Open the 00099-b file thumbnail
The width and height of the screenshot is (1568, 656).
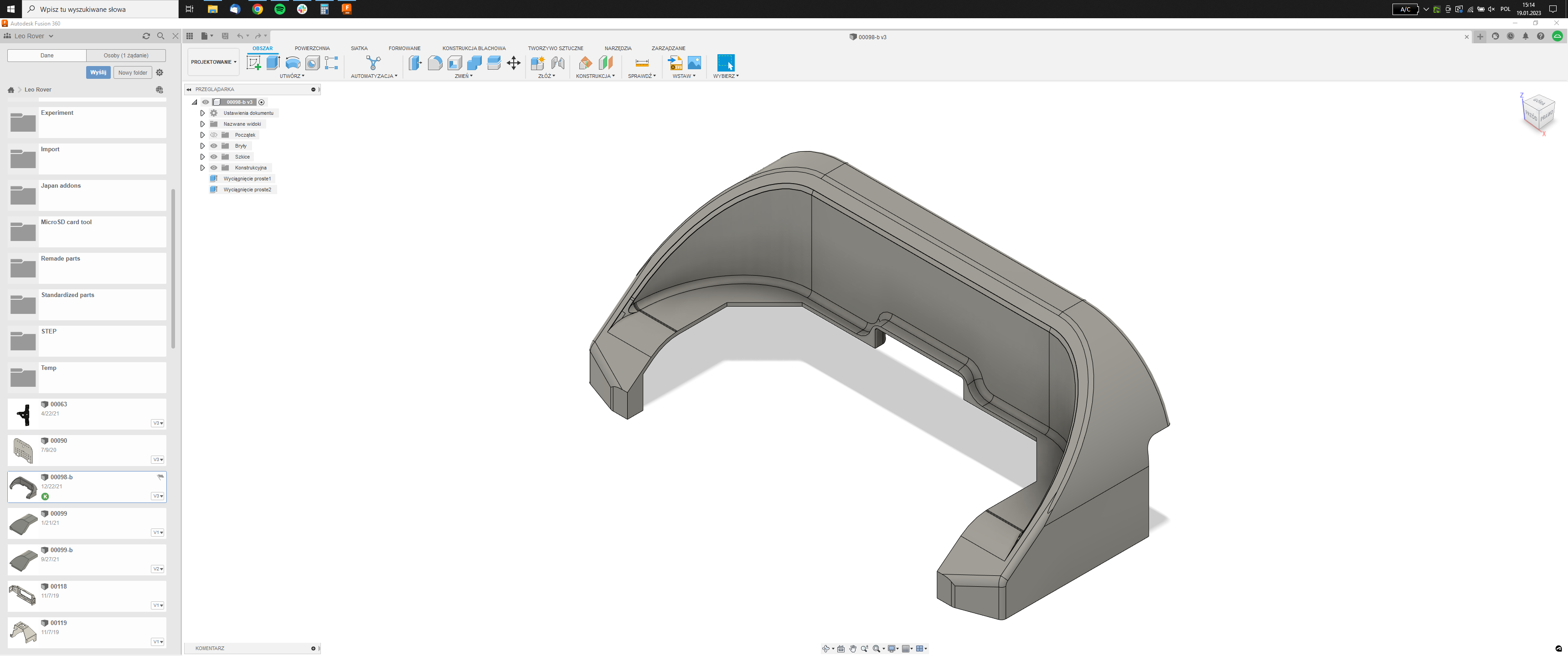click(x=22, y=559)
